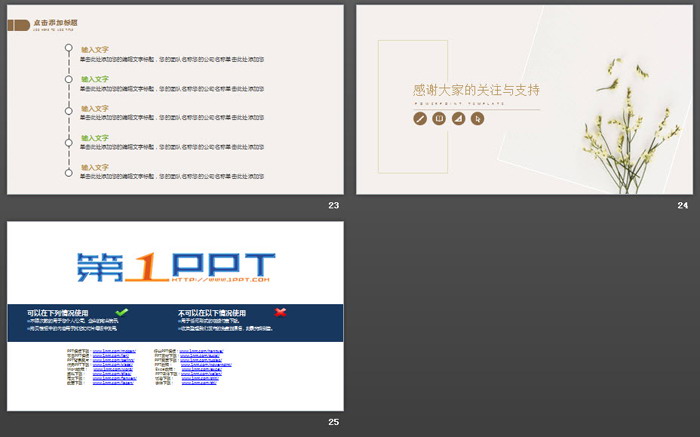Click the bottommost timeline circle on slide 23
The image size is (700, 437).
tap(68, 173)
